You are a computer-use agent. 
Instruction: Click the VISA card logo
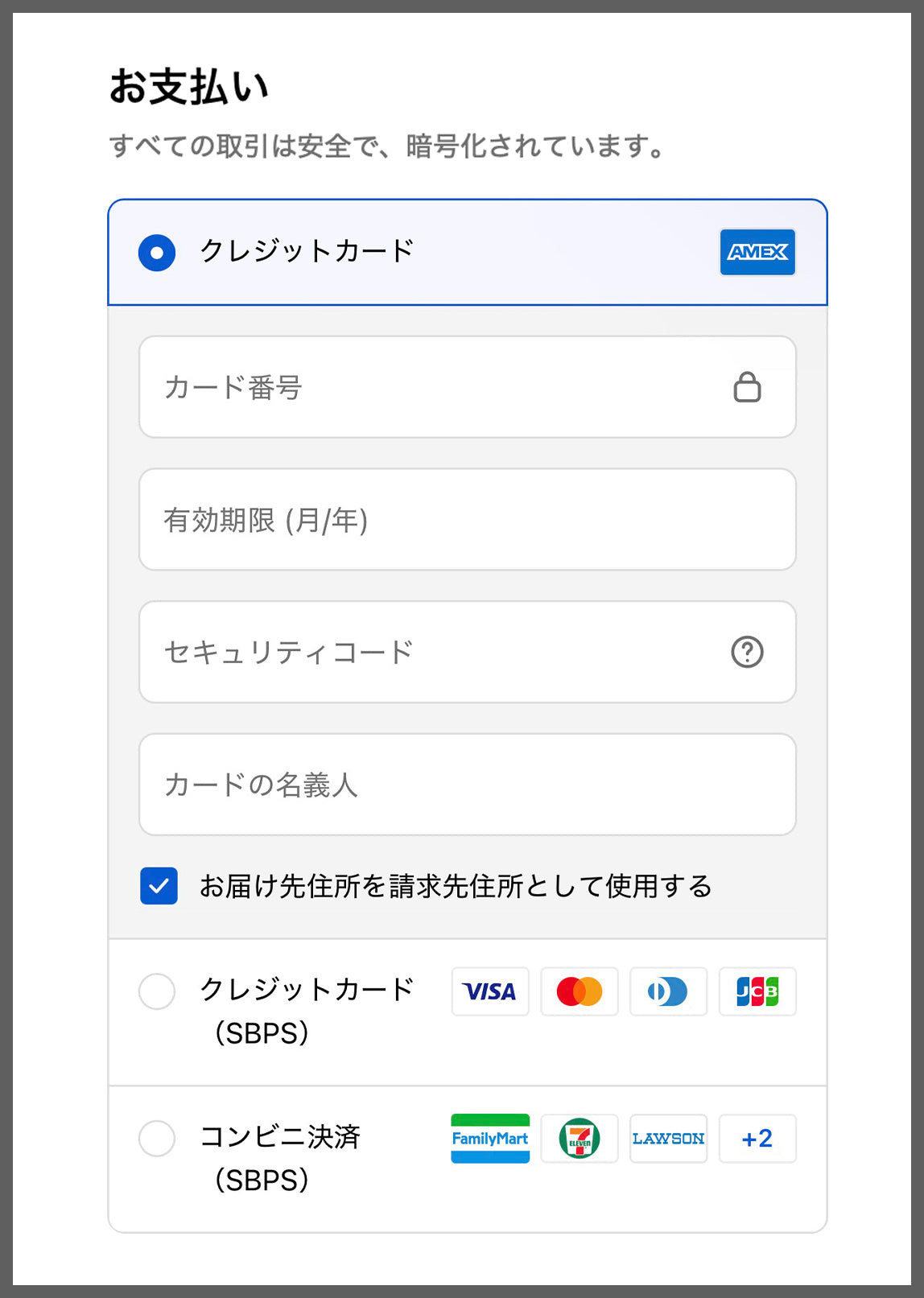tap(490, 991)
